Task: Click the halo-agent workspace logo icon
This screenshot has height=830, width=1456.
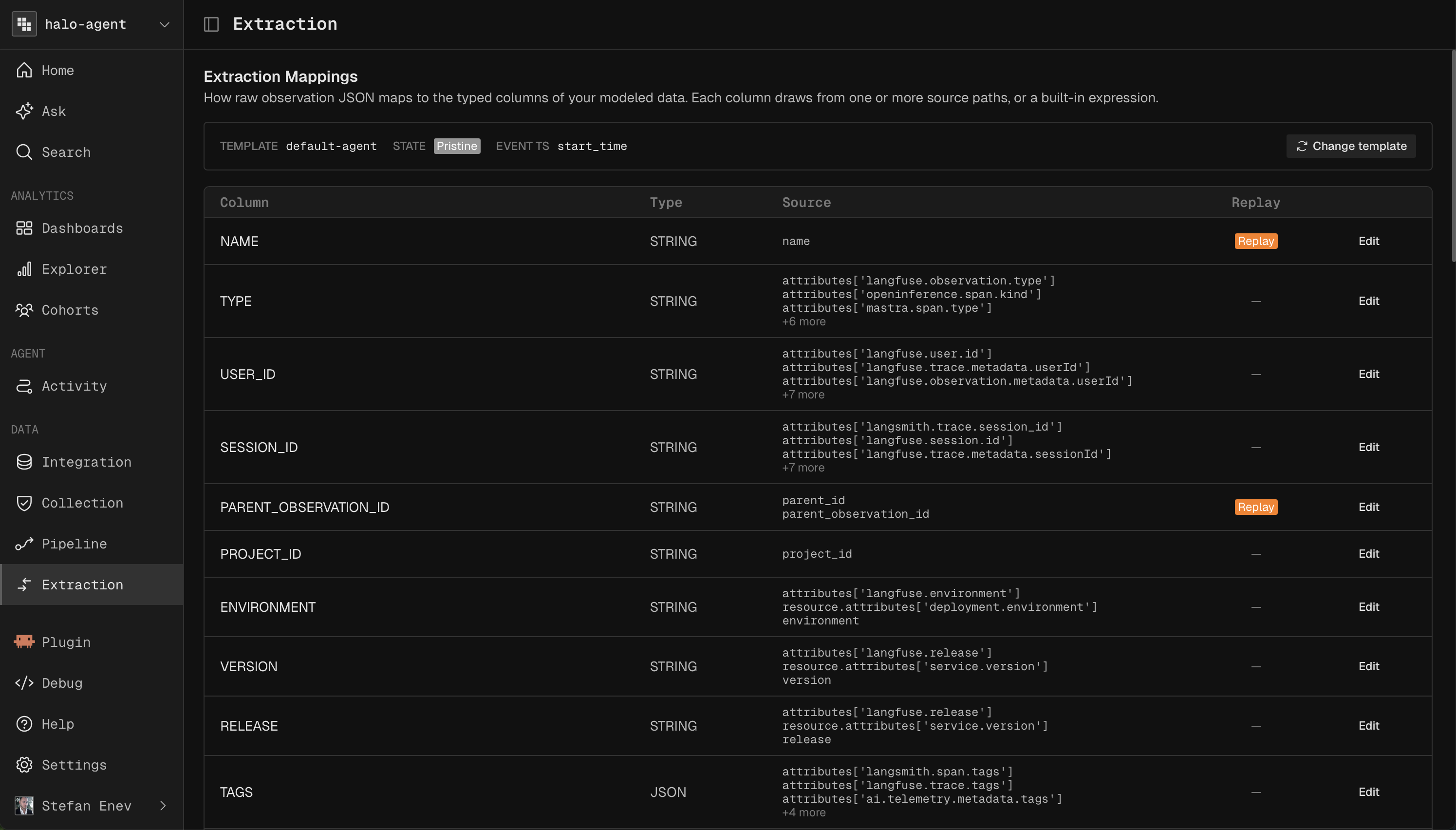Action: (x=24, y=24)
